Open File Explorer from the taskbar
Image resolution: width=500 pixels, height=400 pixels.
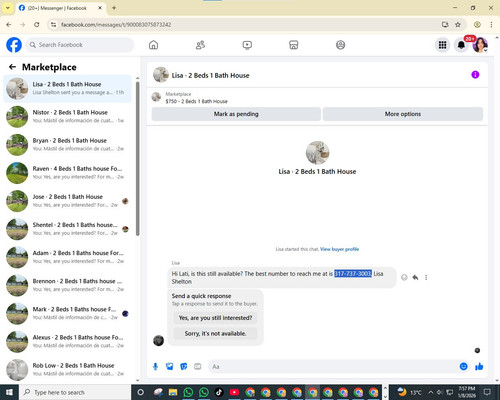[x=173, y=392]
